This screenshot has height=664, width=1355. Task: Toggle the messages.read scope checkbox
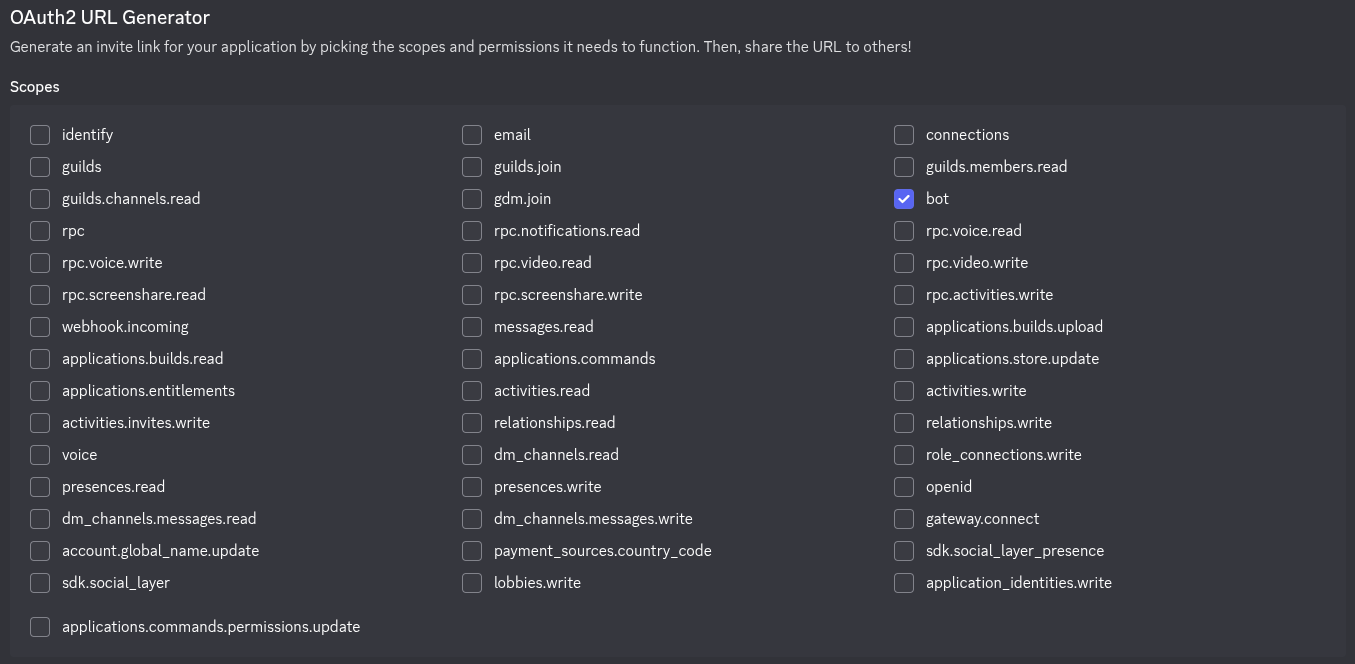(472, 327)
